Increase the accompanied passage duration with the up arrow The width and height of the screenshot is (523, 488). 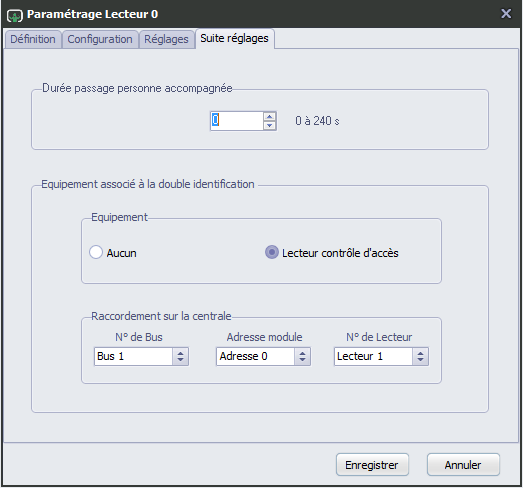pos(270,116)
